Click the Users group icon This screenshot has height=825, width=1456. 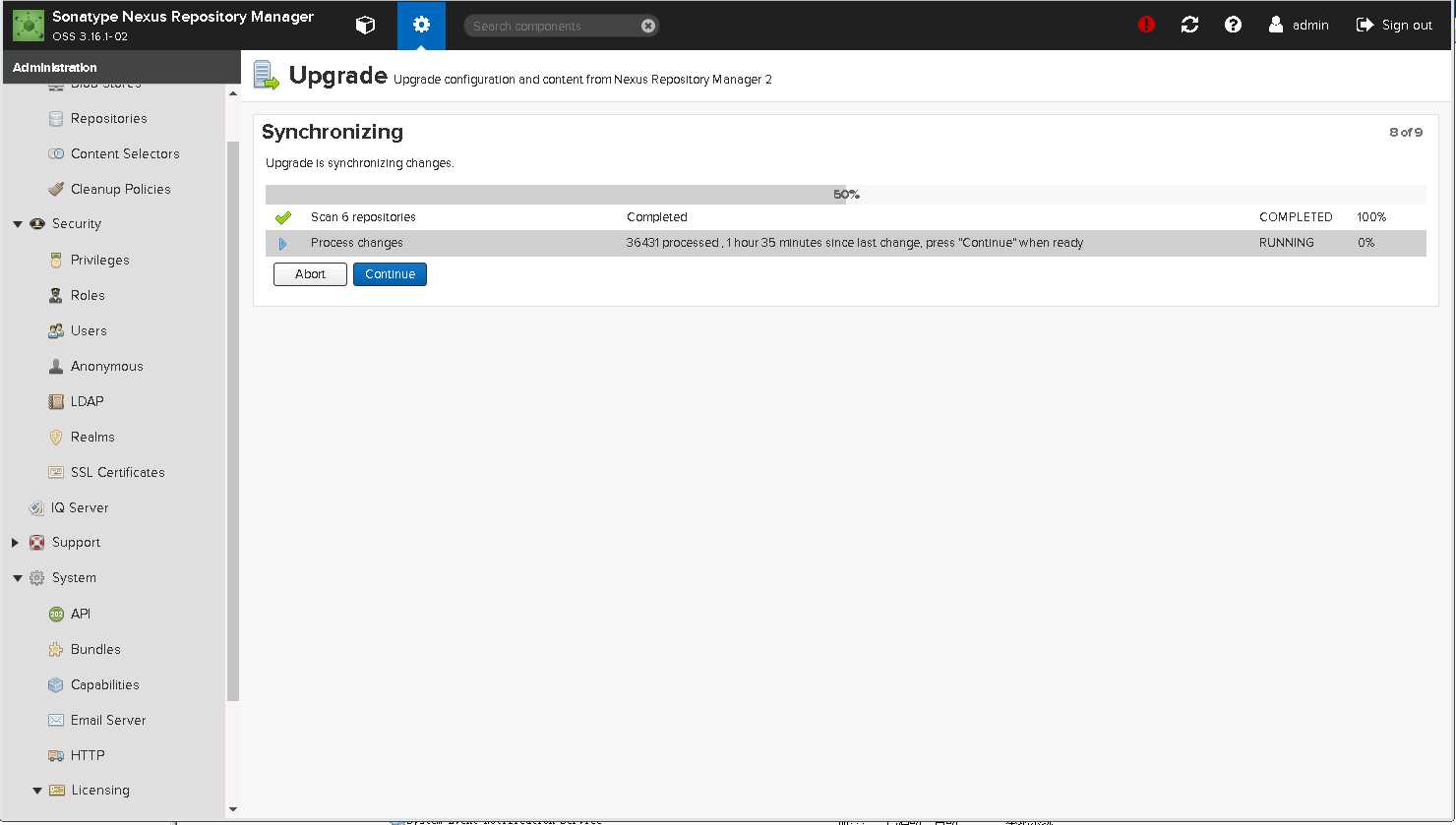point(56,330)
